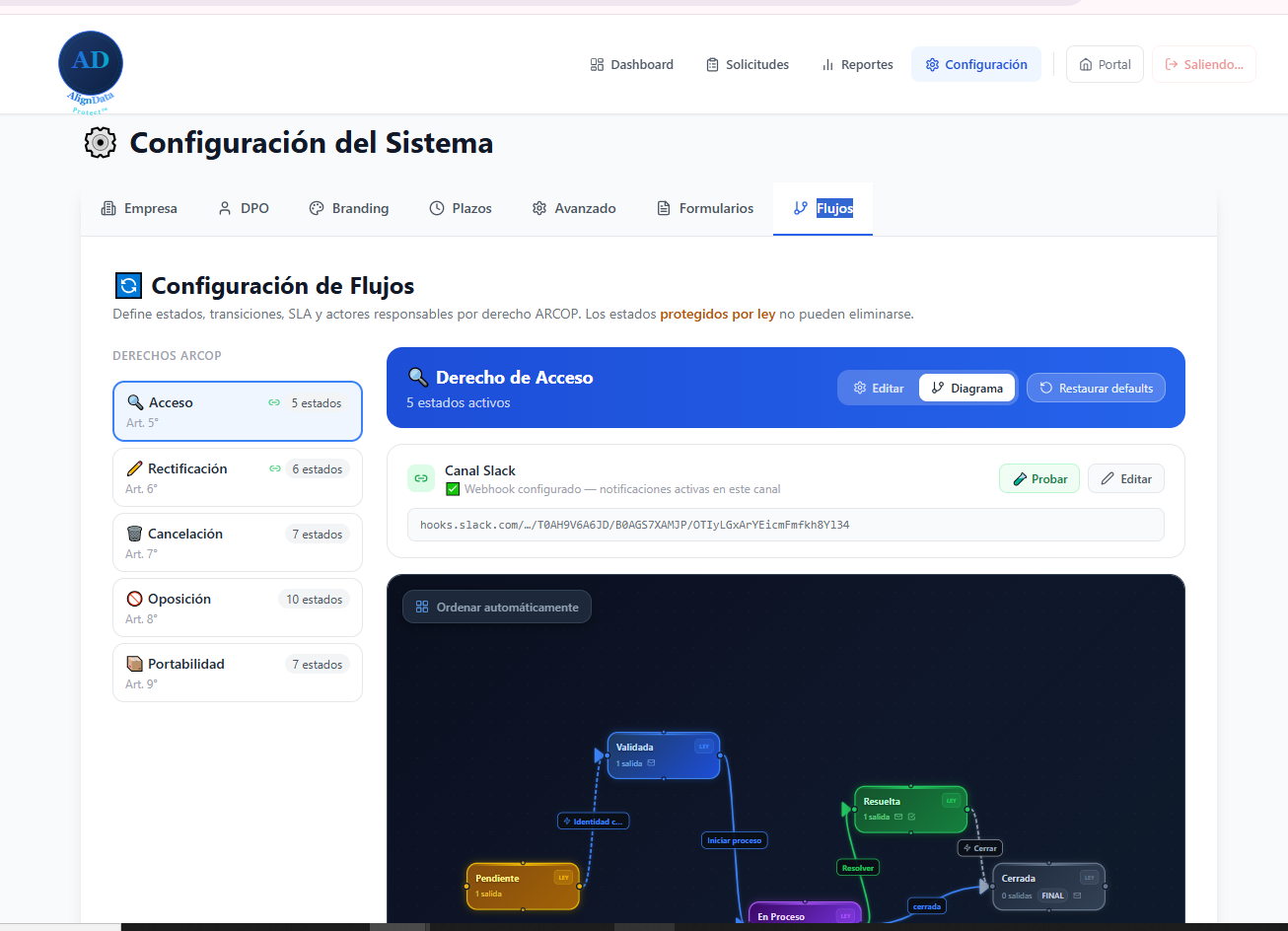Open the Plazos tab

460,208
